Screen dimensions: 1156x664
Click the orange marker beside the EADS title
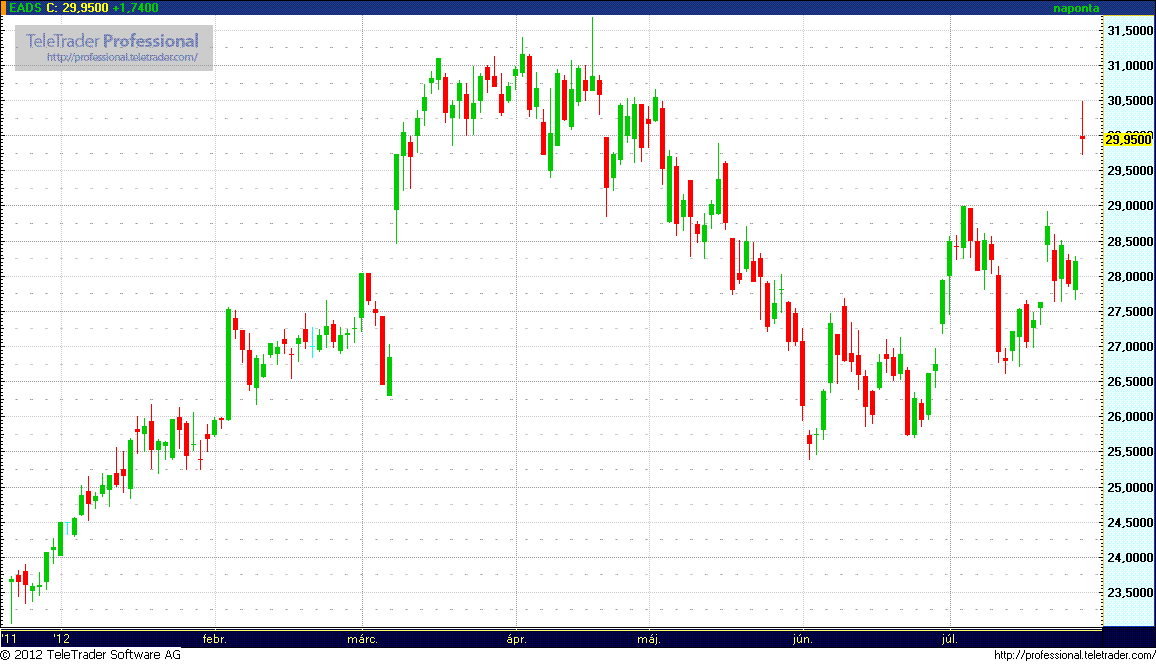click(x=4, y=7)
